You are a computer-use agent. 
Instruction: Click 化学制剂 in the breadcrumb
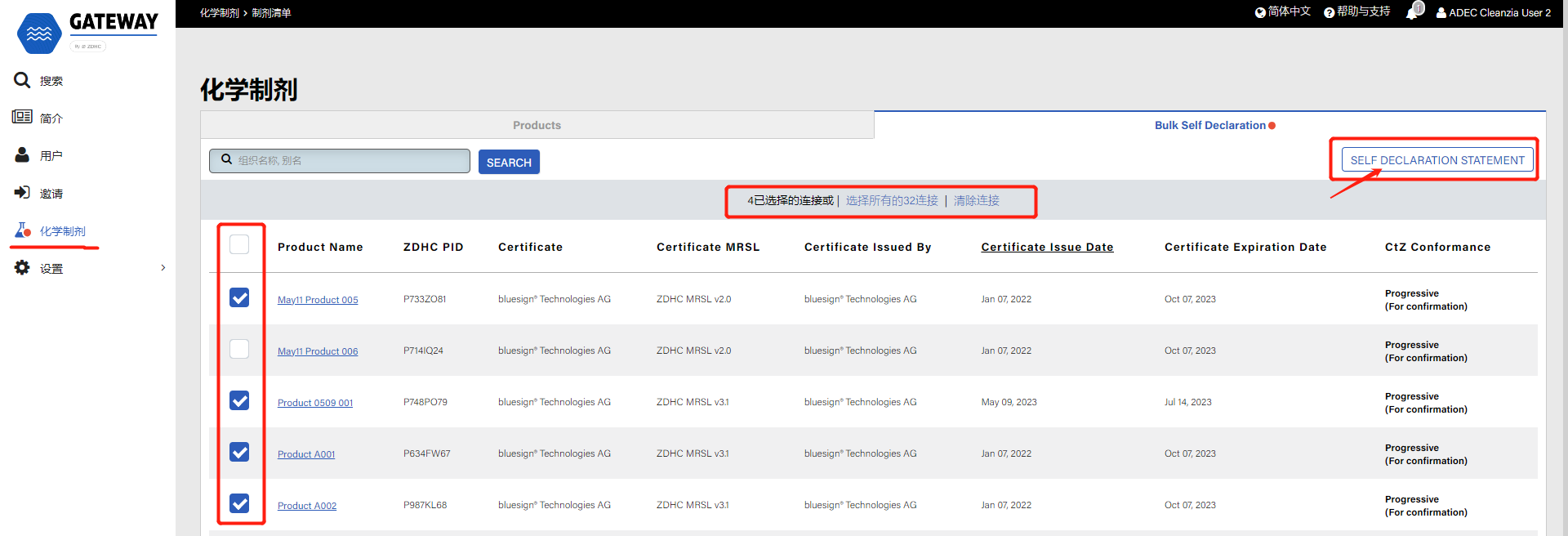coord(220,13)
